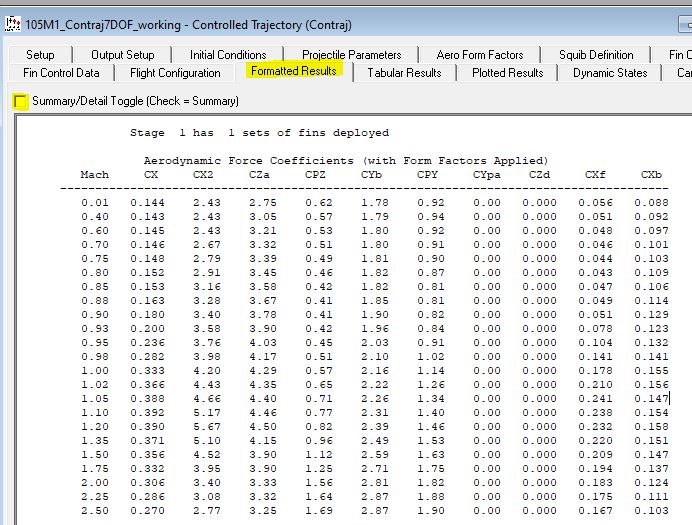The height and width of the screenshot is (525, 692).
Task: Open the Flight Configuration tab
Action: point(175,73)
